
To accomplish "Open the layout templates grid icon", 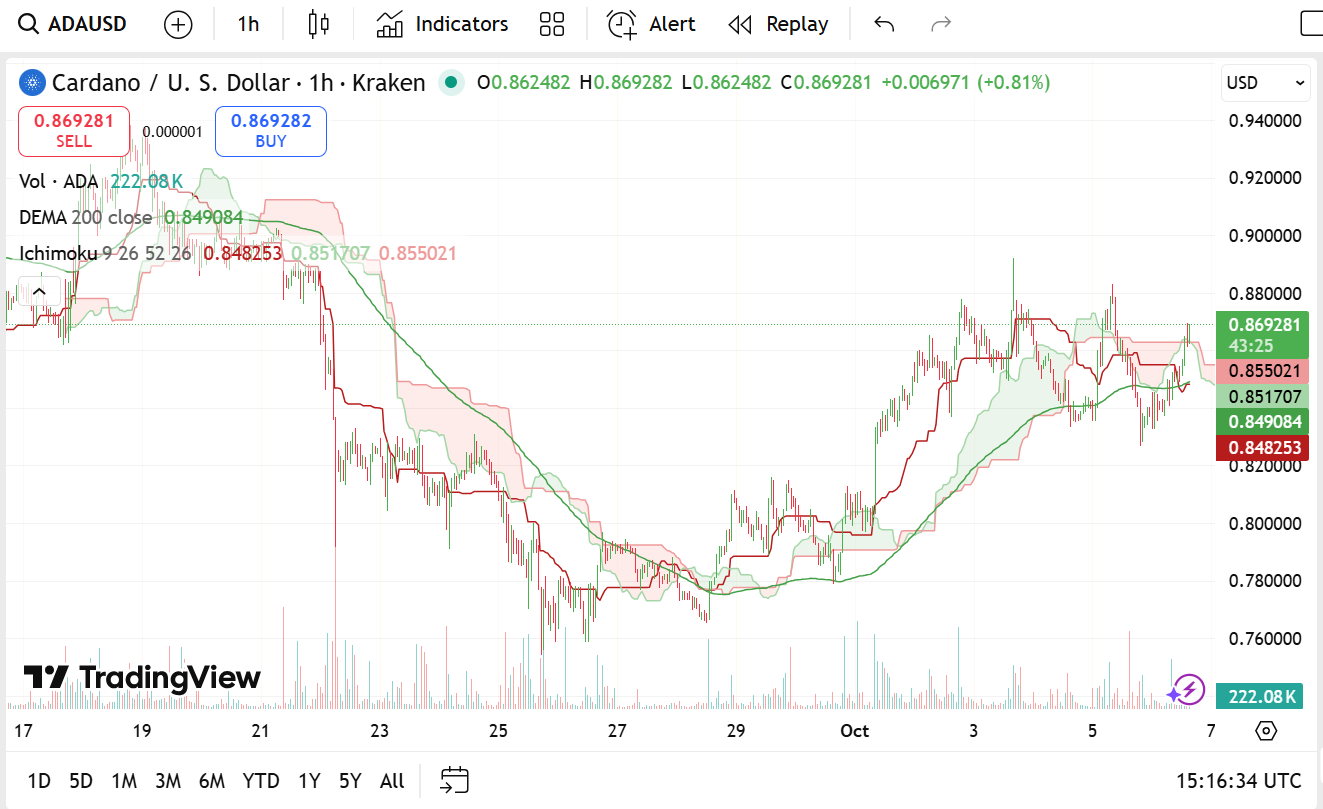I will (551, 24).
